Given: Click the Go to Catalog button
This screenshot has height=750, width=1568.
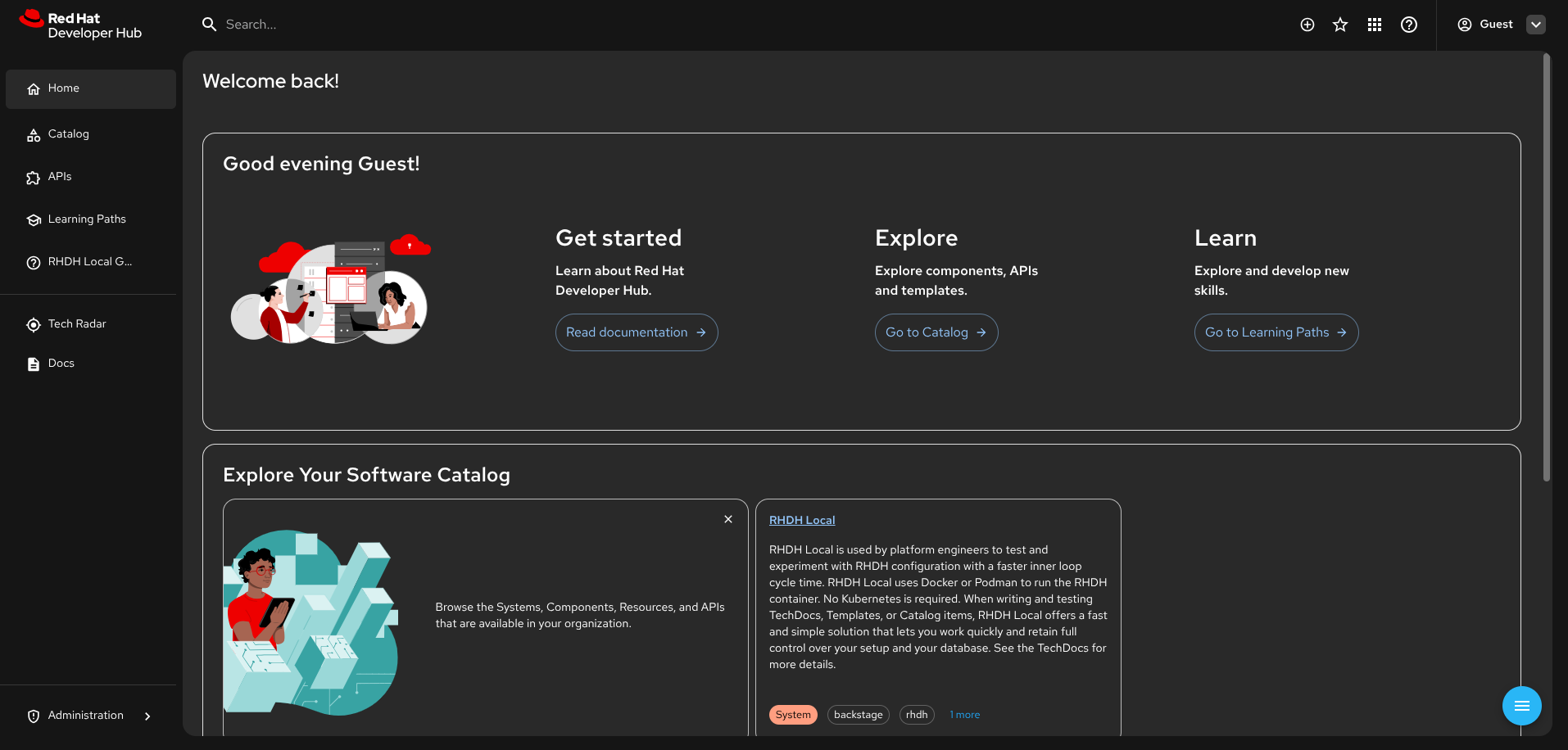Looking at the screenshot, I should click(x=936, y=332).
